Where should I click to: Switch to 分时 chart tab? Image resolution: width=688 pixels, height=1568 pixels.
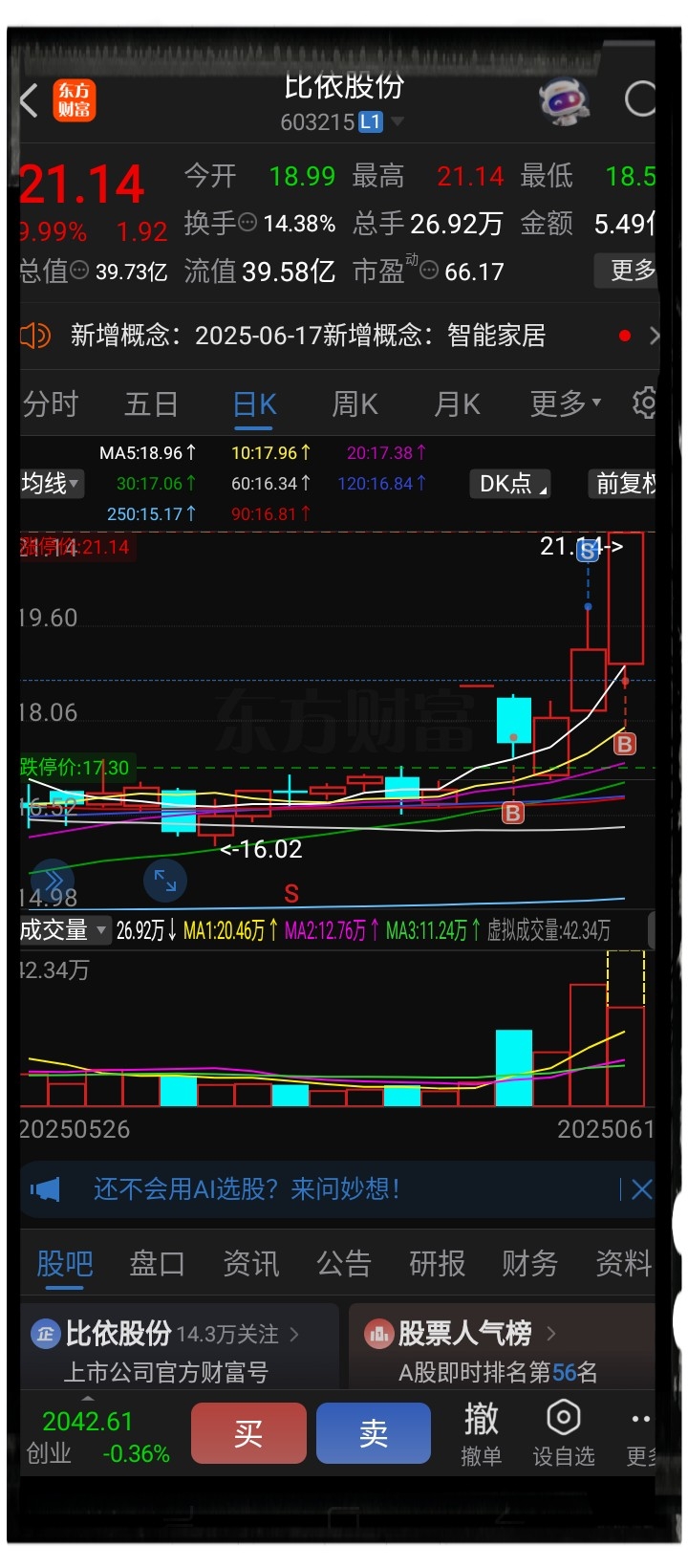coord(50,404)
